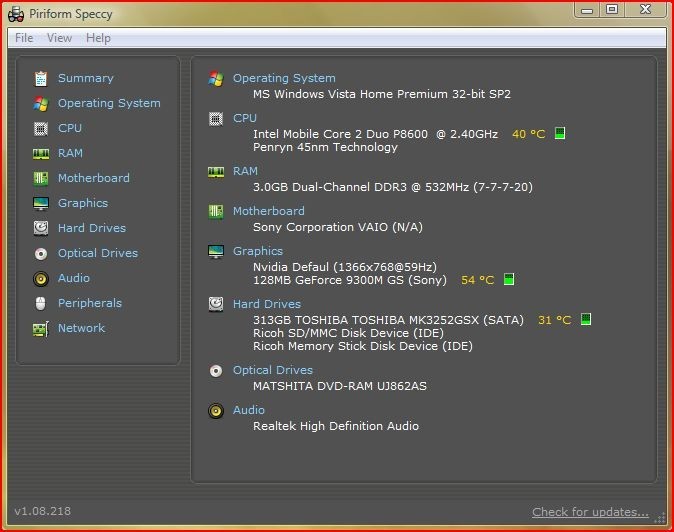
Task: Click Hard Drives heading link in summary
Action: pyautogui.click(x=267, y=304)
